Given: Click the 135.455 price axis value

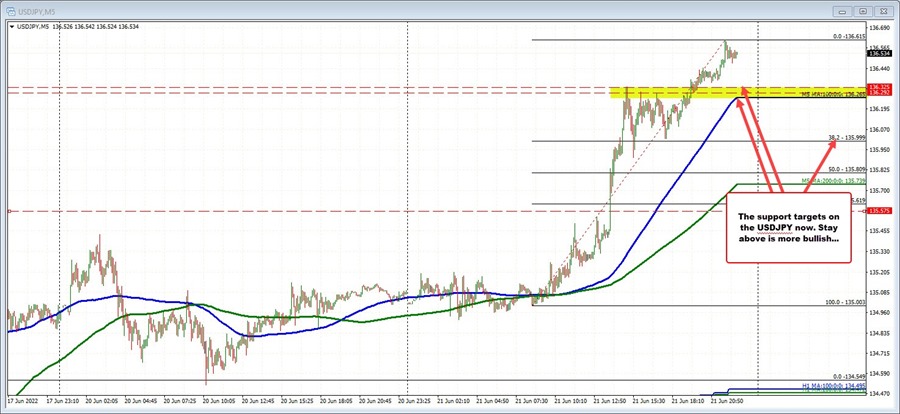Looking at the screenshot, I should 878,231.
